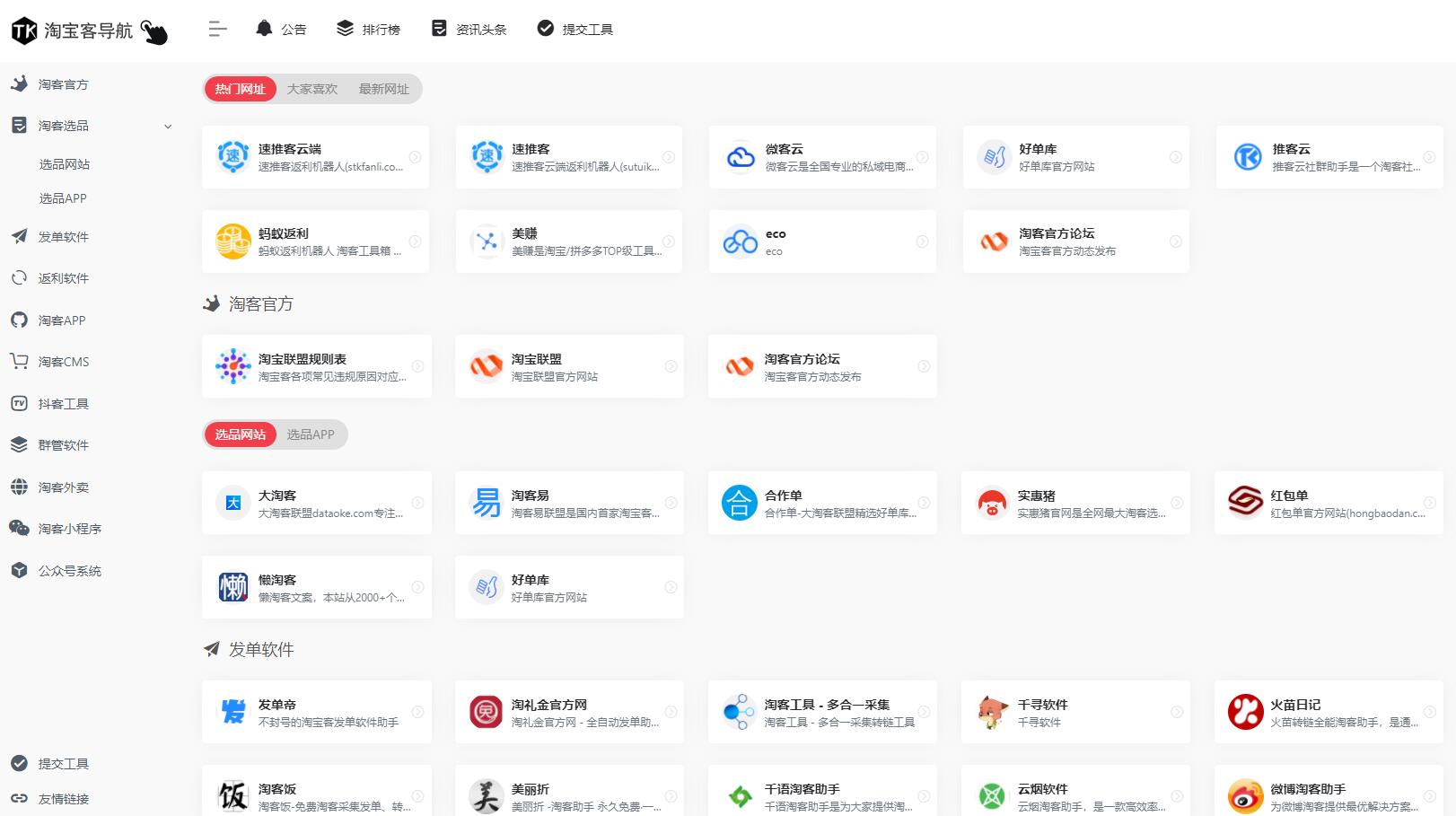Click the 淘客小程序 wechat sidebar icon
This screenshot has width=1456, height=816.
pyautogui.click(x=19, y=528)
